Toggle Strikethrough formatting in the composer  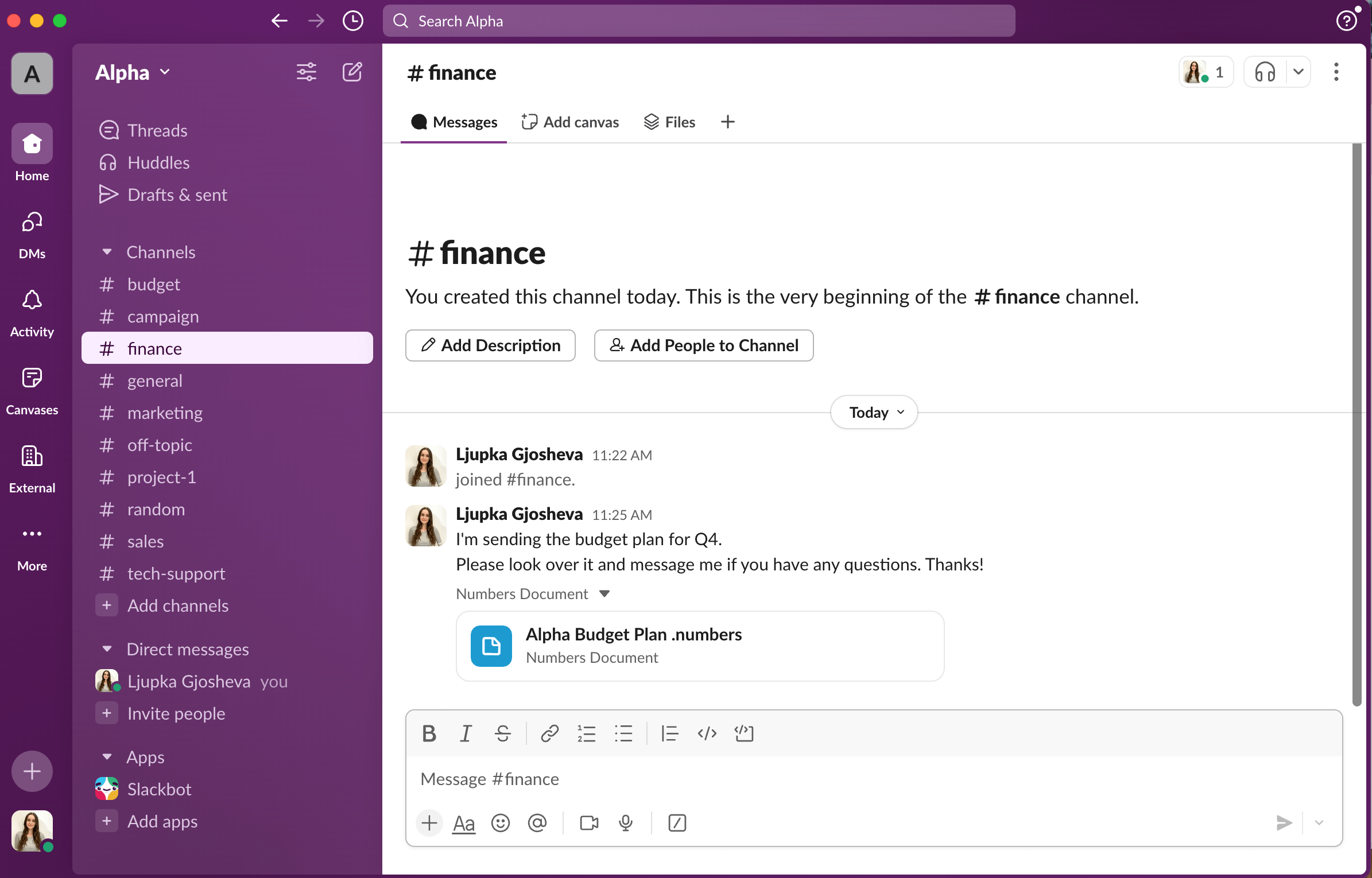pos(502,733)
